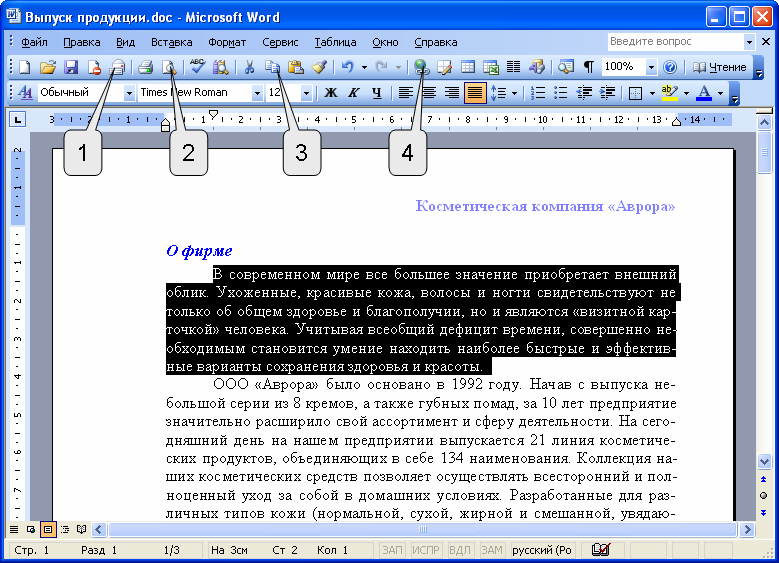Center the paragraph text
The width and height of the screenshot is (779, 563).
click(429, 92)
